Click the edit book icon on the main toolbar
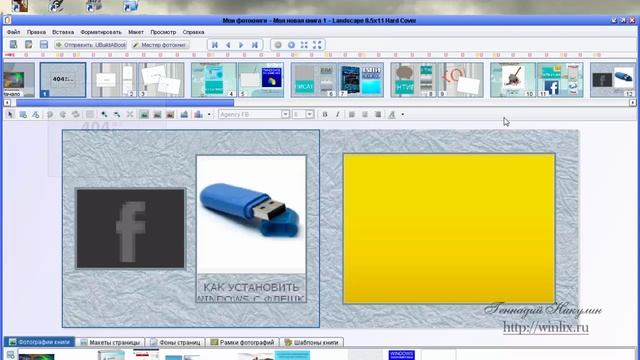This screenshot has height=360, width=640. pyautogui.click(x=29, y=44)
